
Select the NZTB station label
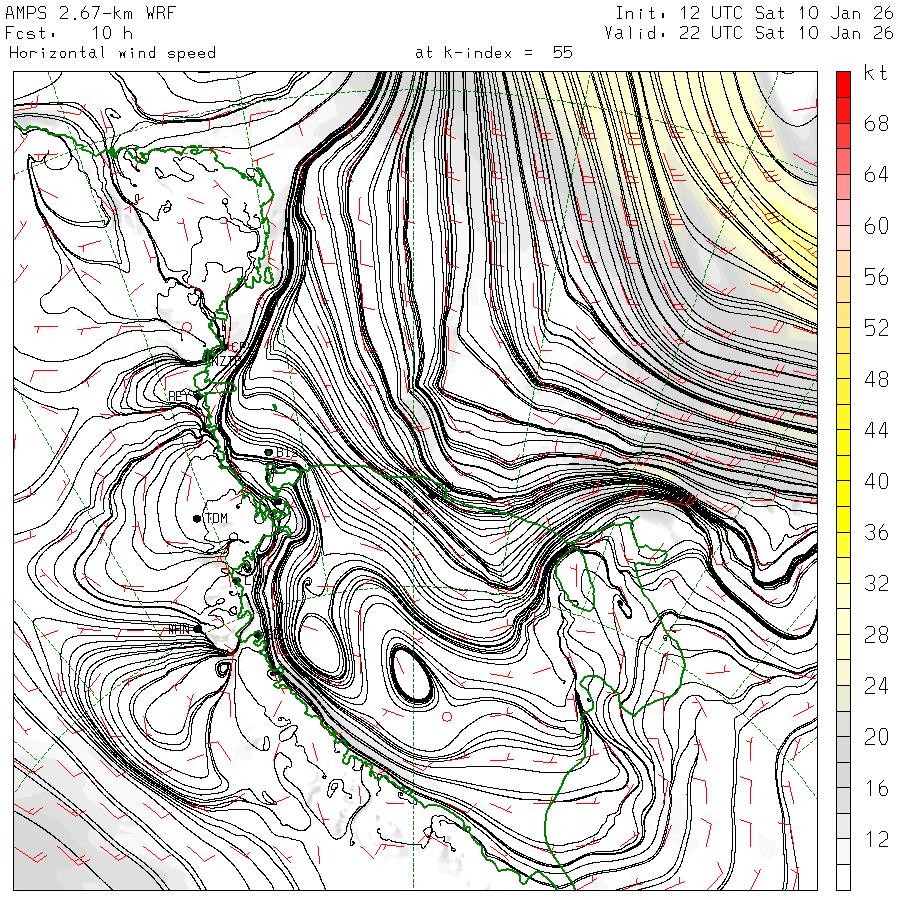pyautogui.click(x=226, y=360)
